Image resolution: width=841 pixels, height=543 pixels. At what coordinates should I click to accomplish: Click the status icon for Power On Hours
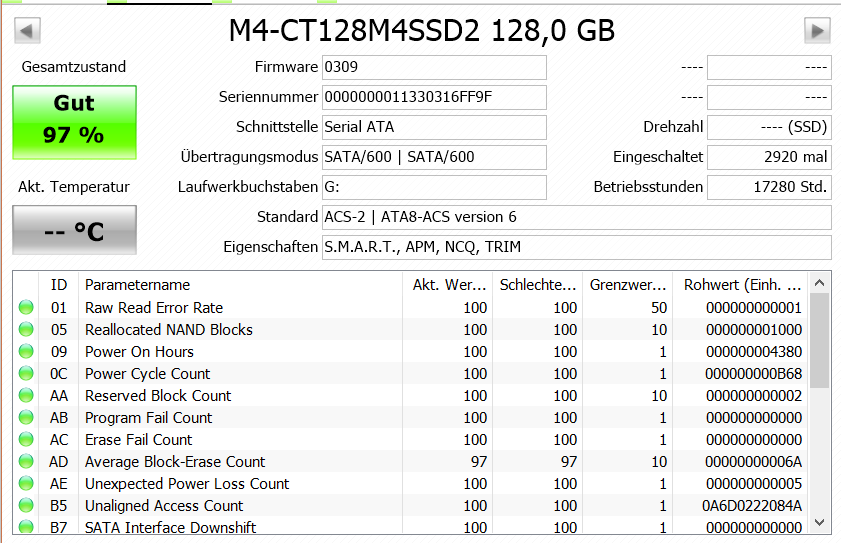26,351
